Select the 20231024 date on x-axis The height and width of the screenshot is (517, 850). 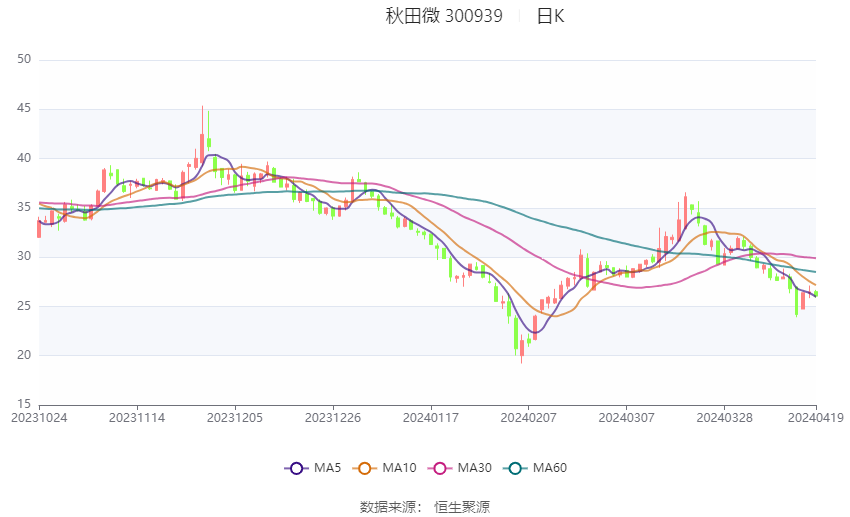tap(39, 416)
